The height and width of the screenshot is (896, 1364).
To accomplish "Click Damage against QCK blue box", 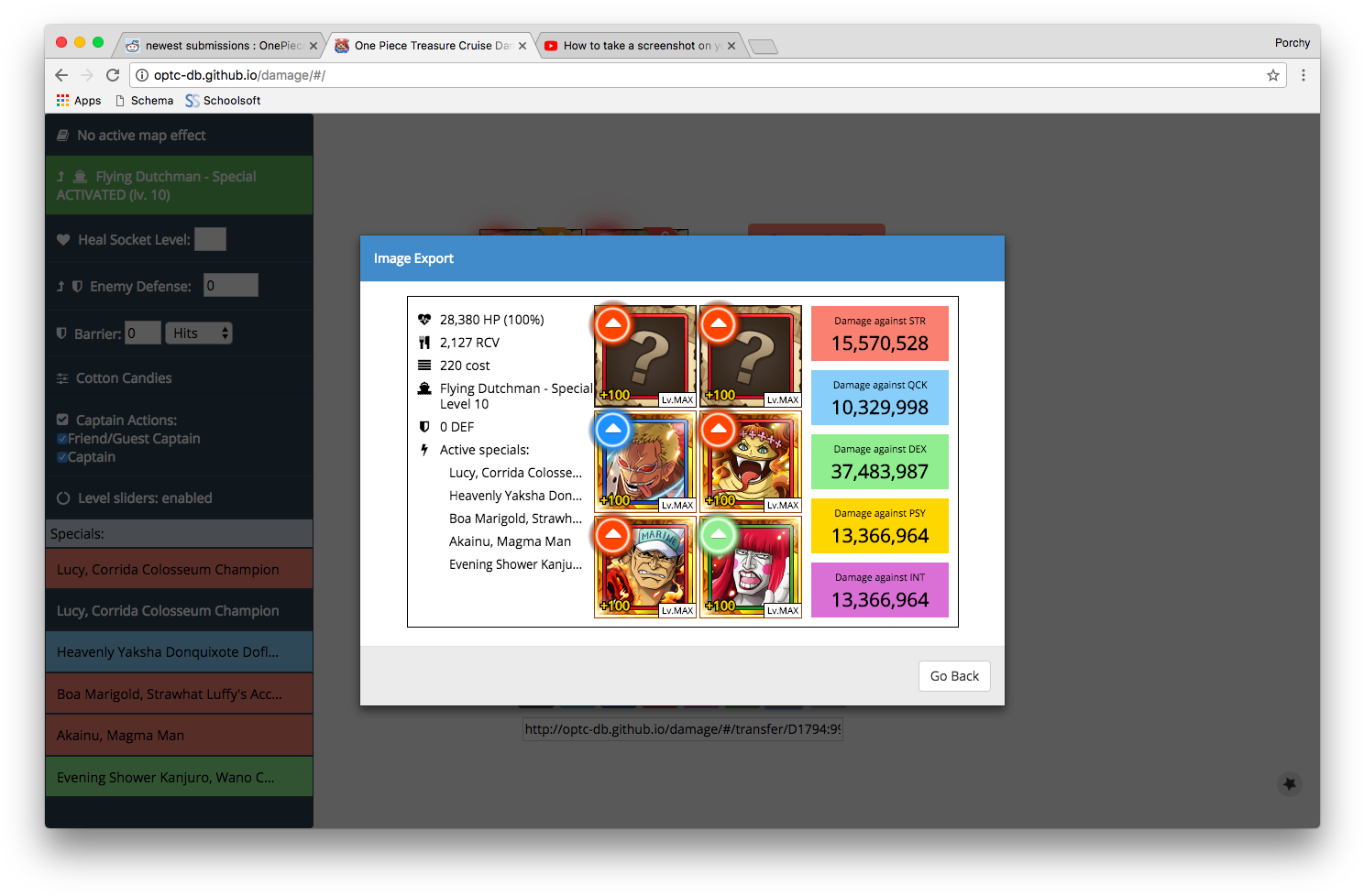I will [x=880, y=398].
